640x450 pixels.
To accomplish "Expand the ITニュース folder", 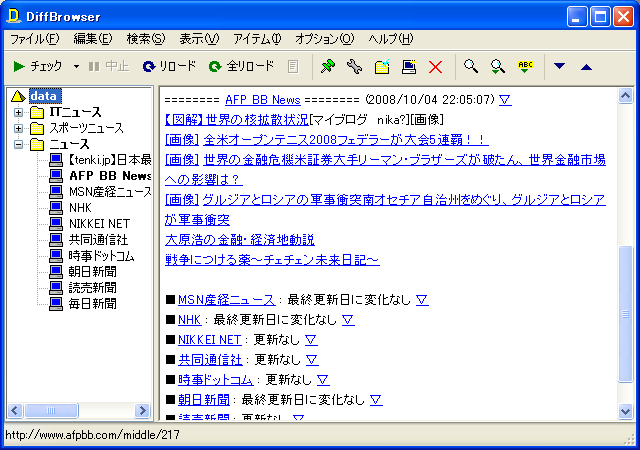I will click(18, 112).
